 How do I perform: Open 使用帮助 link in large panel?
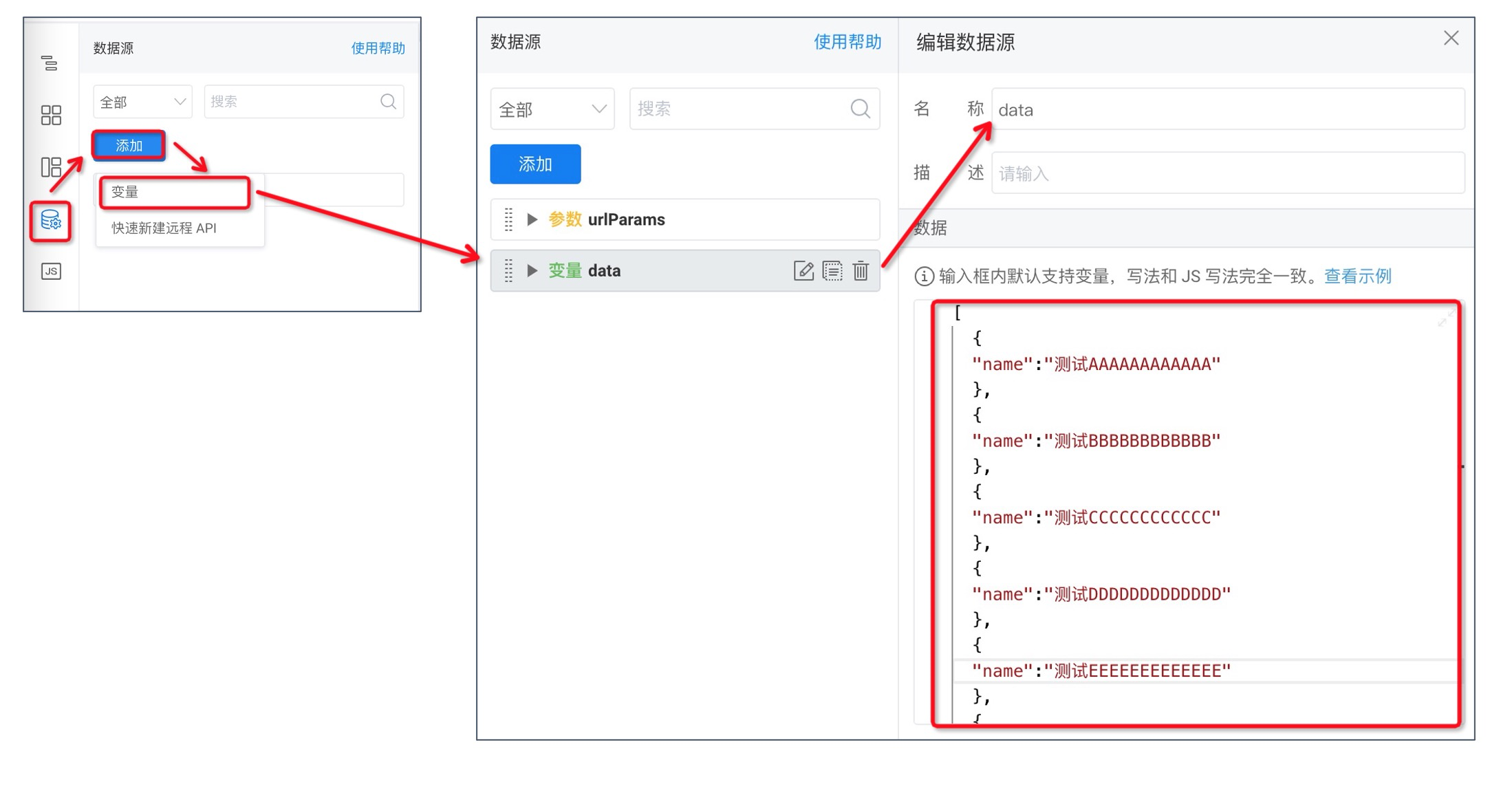847,42
